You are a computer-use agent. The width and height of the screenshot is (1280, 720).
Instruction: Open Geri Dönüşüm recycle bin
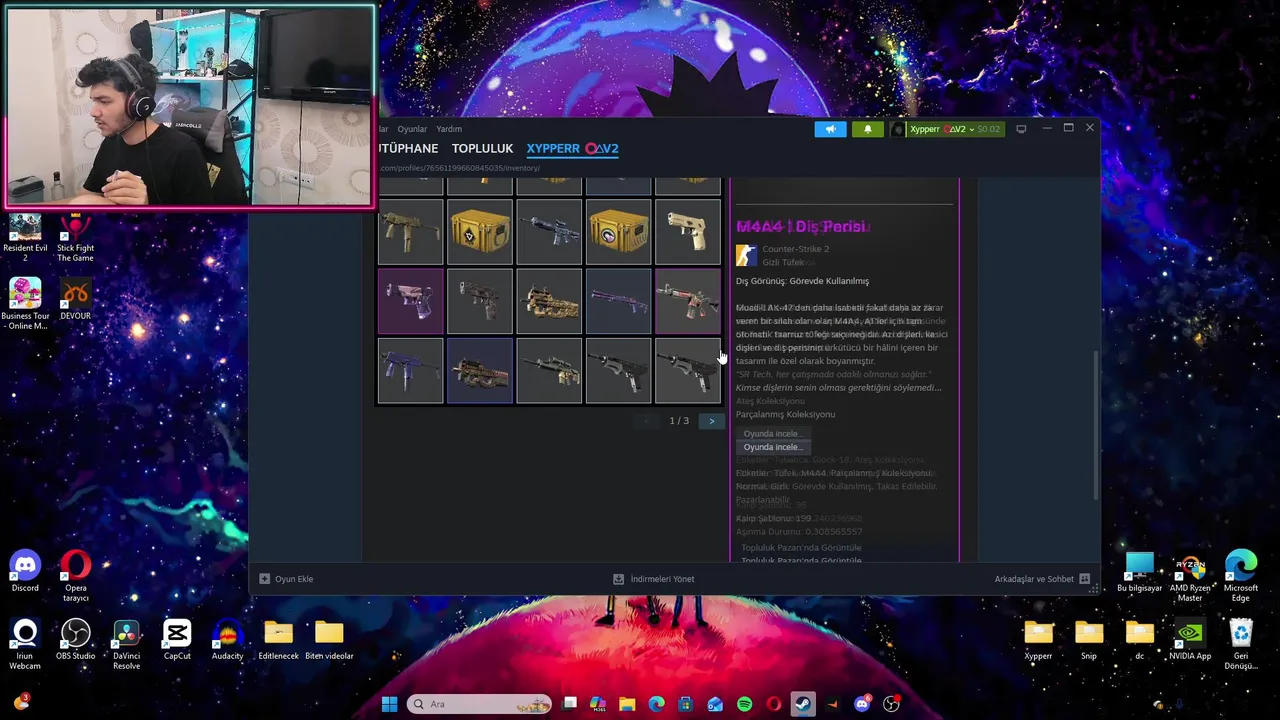pos(1241,644)
